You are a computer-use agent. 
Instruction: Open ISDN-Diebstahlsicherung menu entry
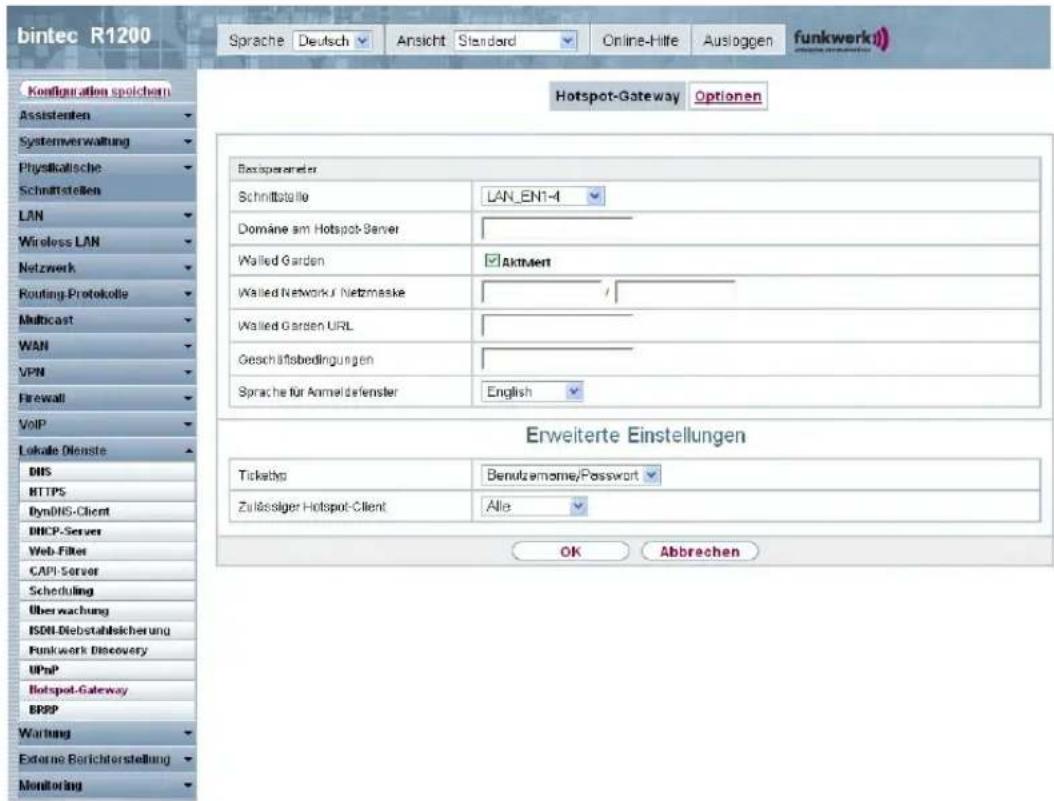pos(108,630)
